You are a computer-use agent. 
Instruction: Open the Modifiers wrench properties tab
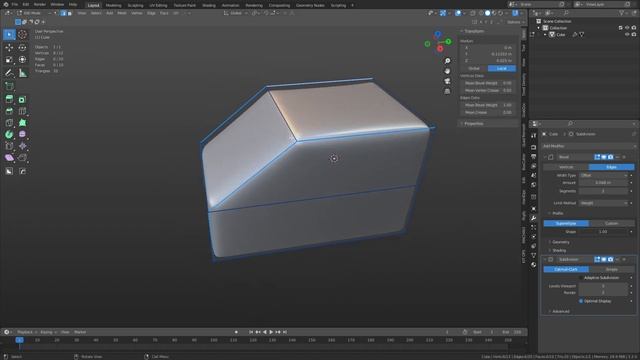(533, 218)
